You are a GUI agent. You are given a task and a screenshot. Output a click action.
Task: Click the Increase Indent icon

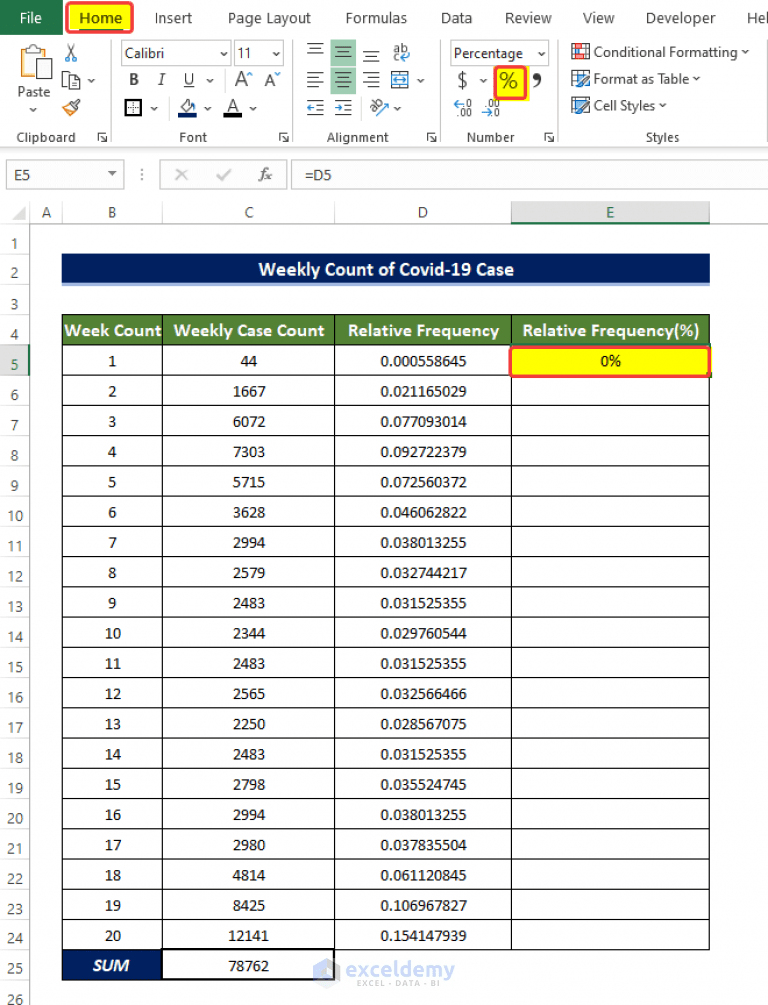pyautogui.click(x=343, y=108)
